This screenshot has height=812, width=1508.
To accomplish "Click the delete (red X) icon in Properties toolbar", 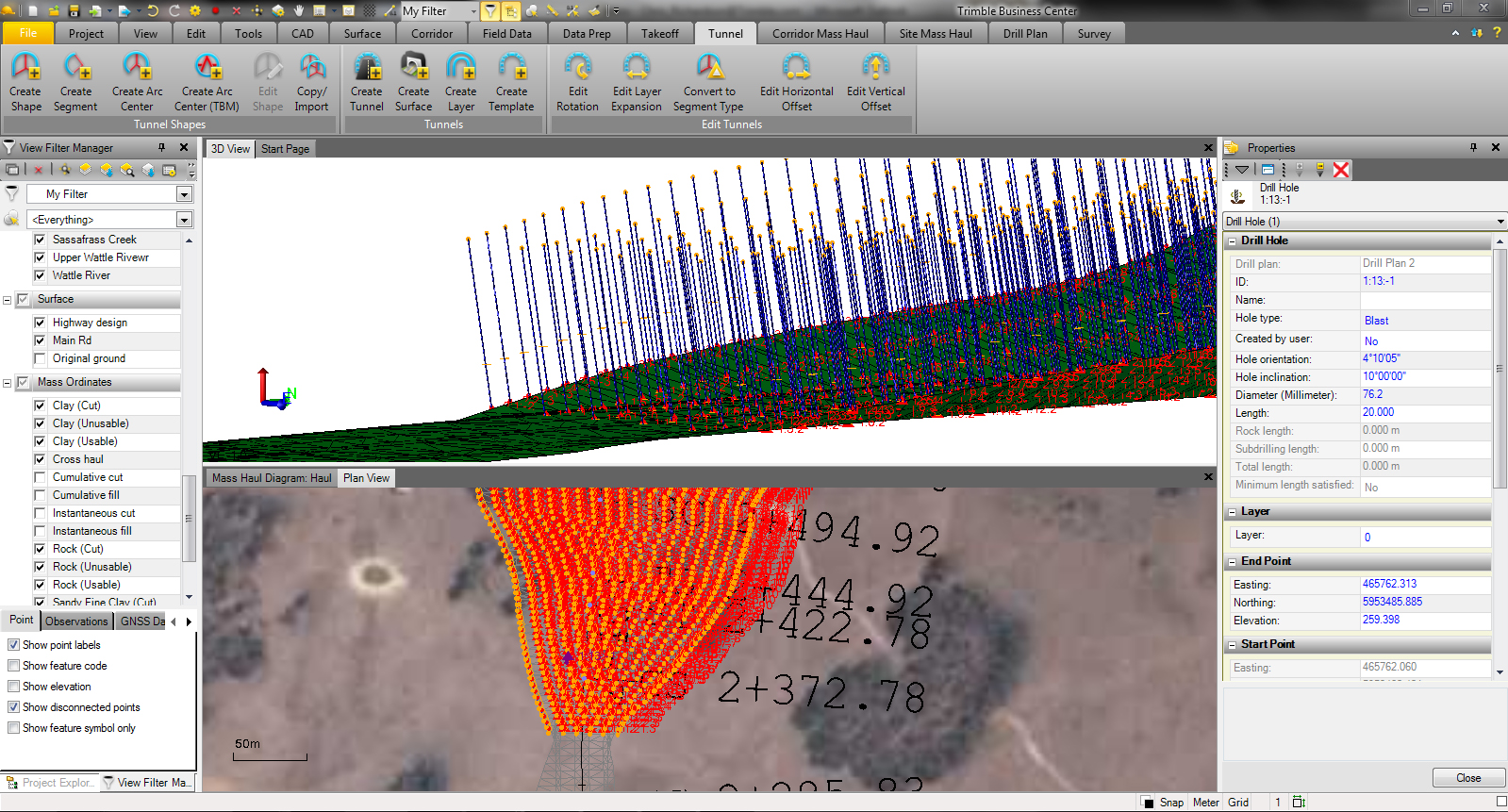I will (x=1341, y=170).
